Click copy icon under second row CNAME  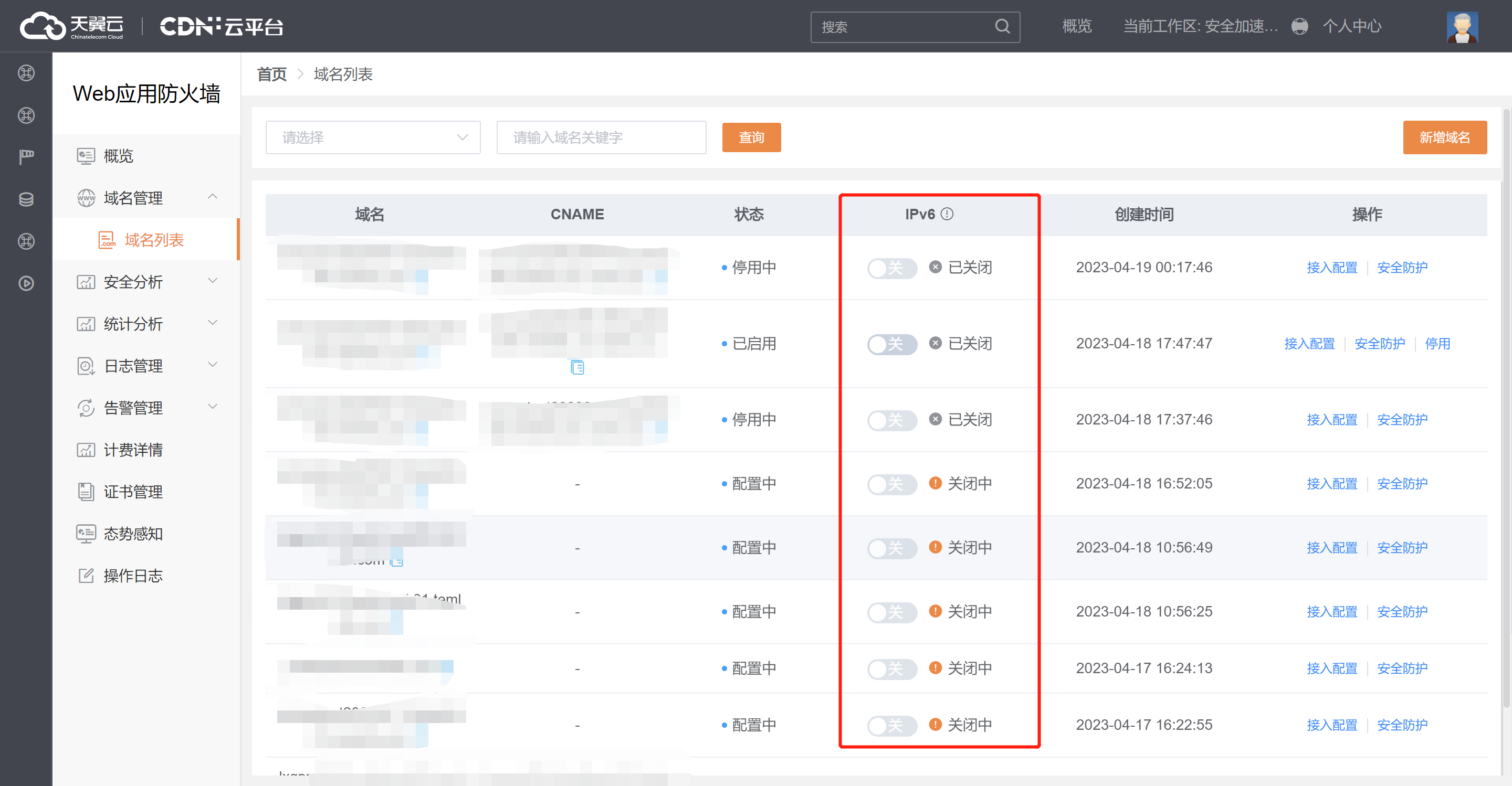[577, 367]
